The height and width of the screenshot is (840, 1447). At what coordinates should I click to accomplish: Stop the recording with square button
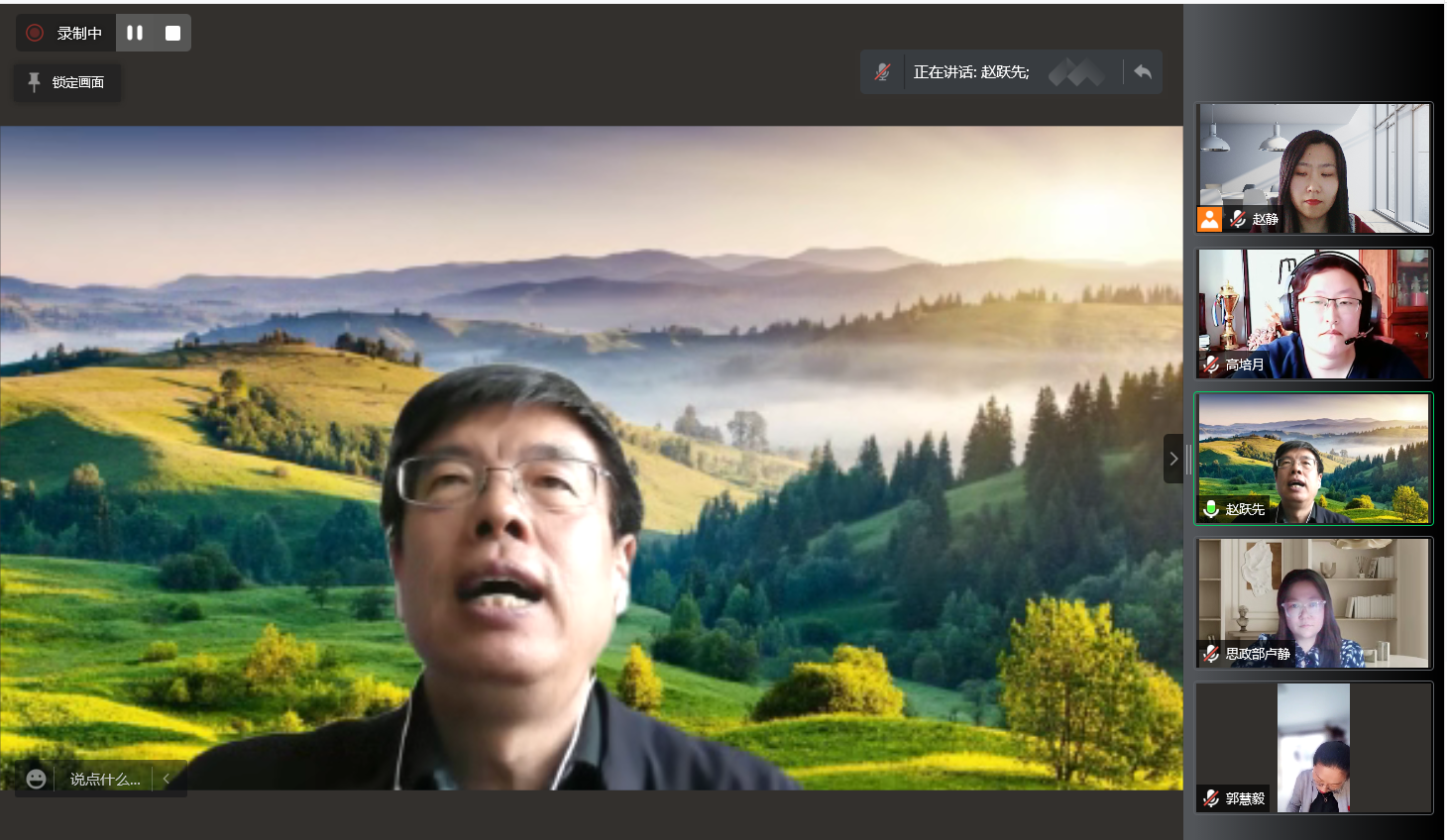click(171, 32)
